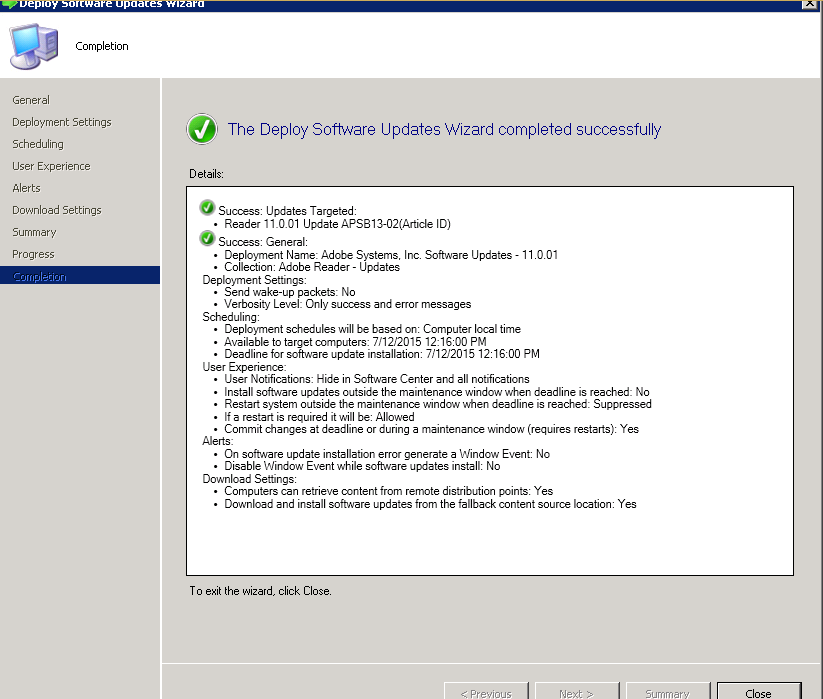Click checkmark icon beside Success: General
The image size is (823, 699).
[x=207, y=239]
